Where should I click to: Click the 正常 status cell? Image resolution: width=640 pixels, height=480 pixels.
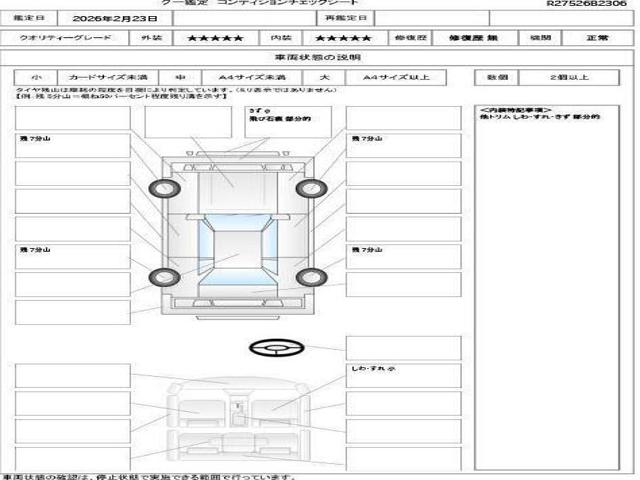pyautogui.click(x=597, y=38)
